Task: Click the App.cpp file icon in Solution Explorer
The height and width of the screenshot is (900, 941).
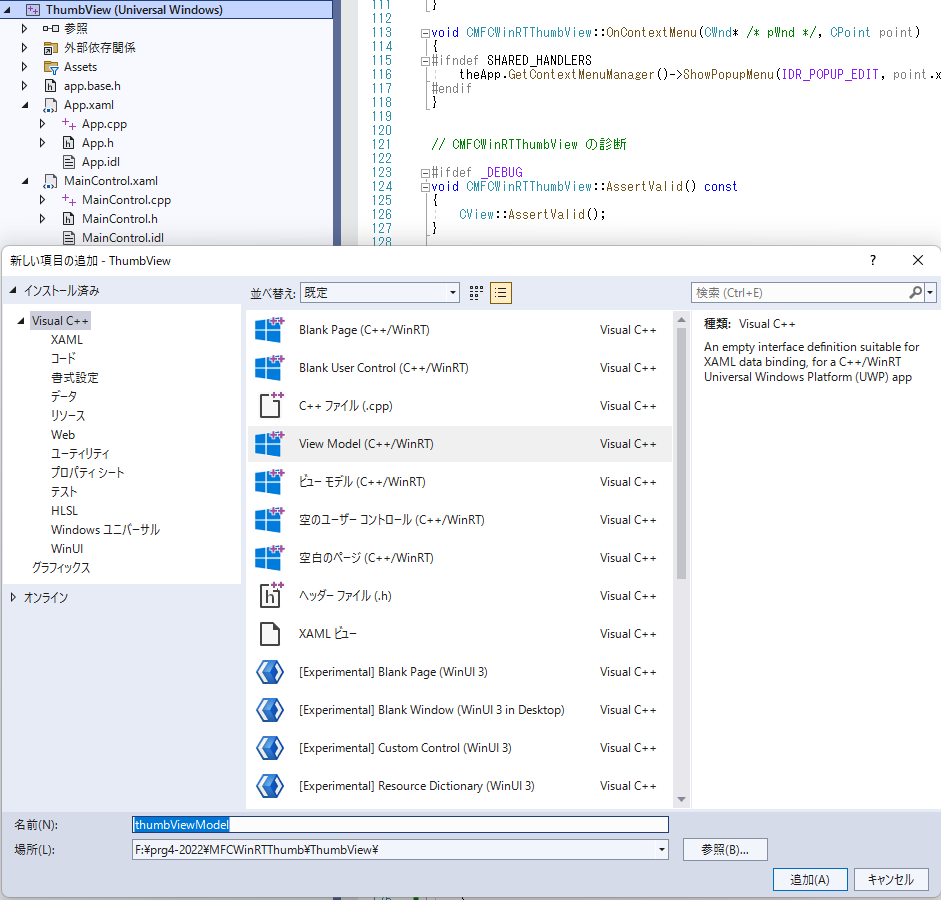Action: click(69, 124)
